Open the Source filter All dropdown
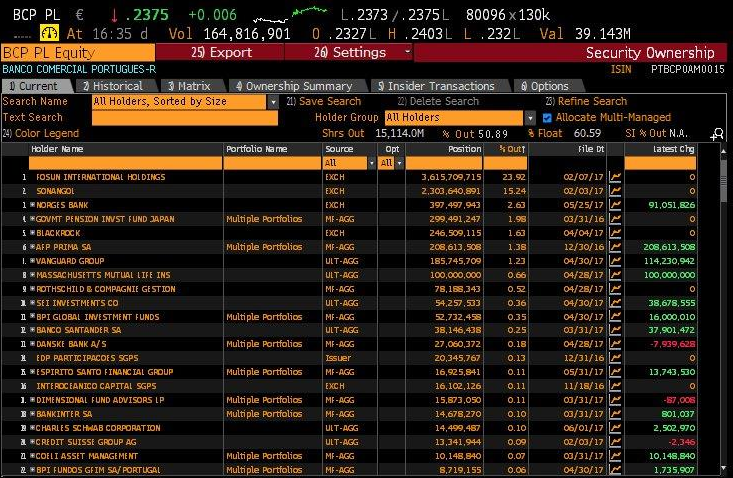Viewport: 733px width, 478px height. pos(372,163)
